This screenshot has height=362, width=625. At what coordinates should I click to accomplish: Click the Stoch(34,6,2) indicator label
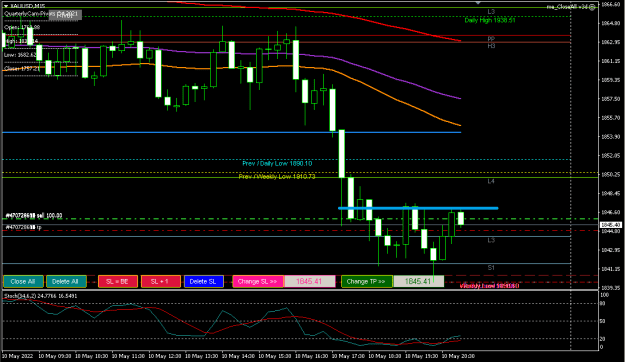tap(41, 296)
